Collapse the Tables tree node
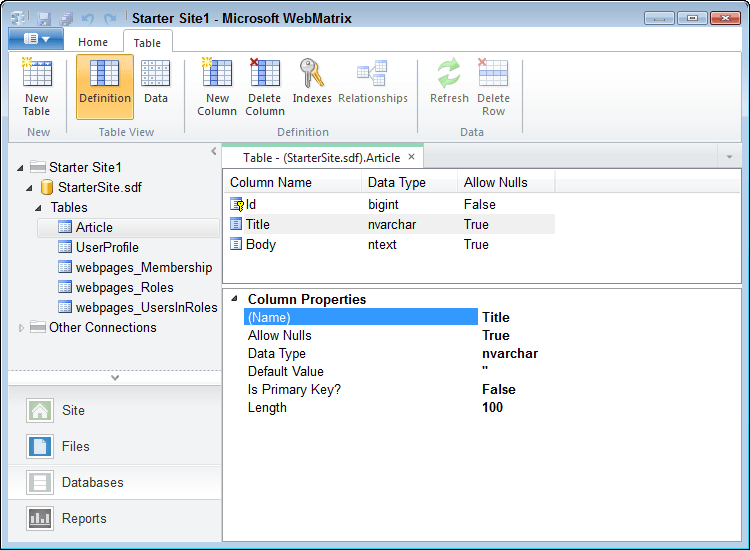The image size is (750, 550). [39, 208]
